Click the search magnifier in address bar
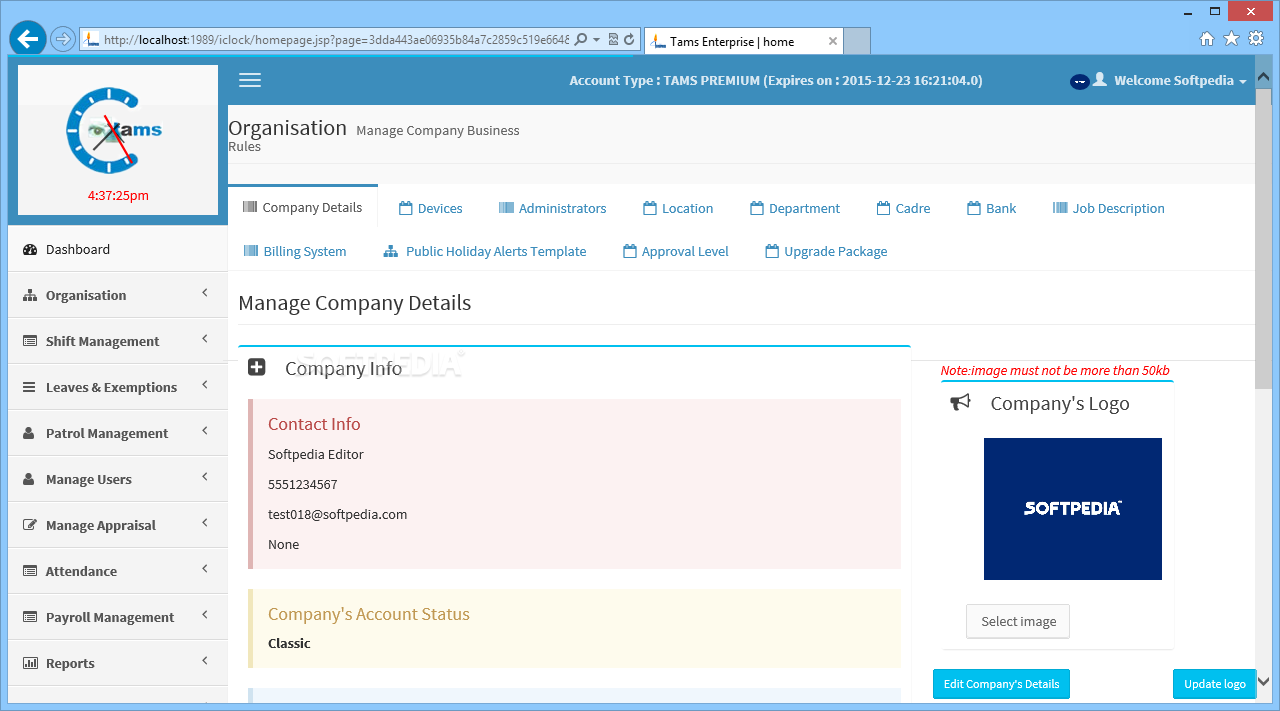The height and width of the screenshot is (711, 1280). [581, 40]
